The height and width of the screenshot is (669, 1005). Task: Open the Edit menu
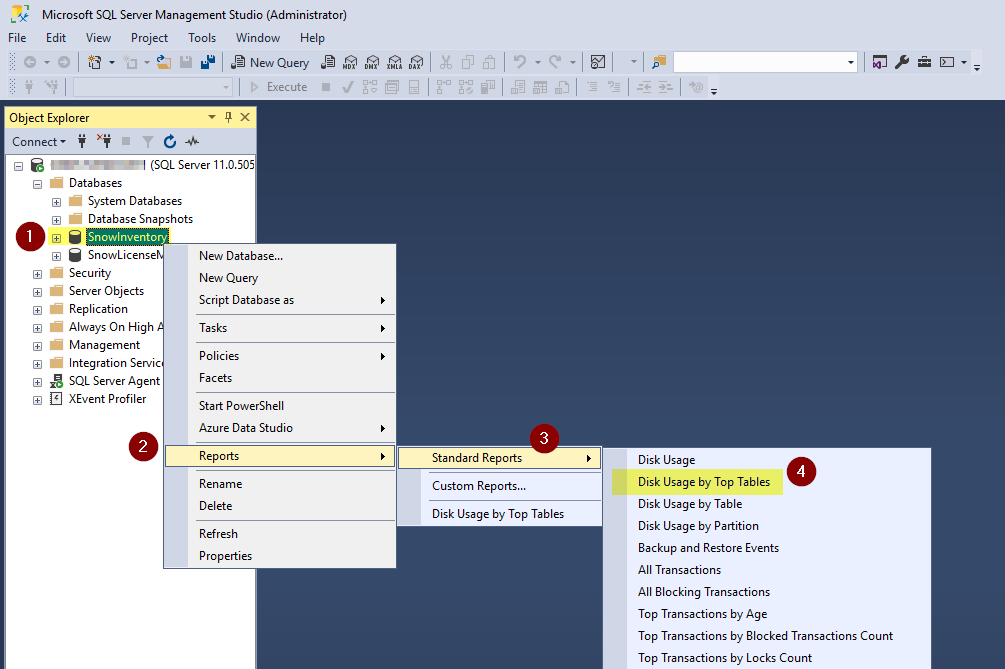point(56,38)
